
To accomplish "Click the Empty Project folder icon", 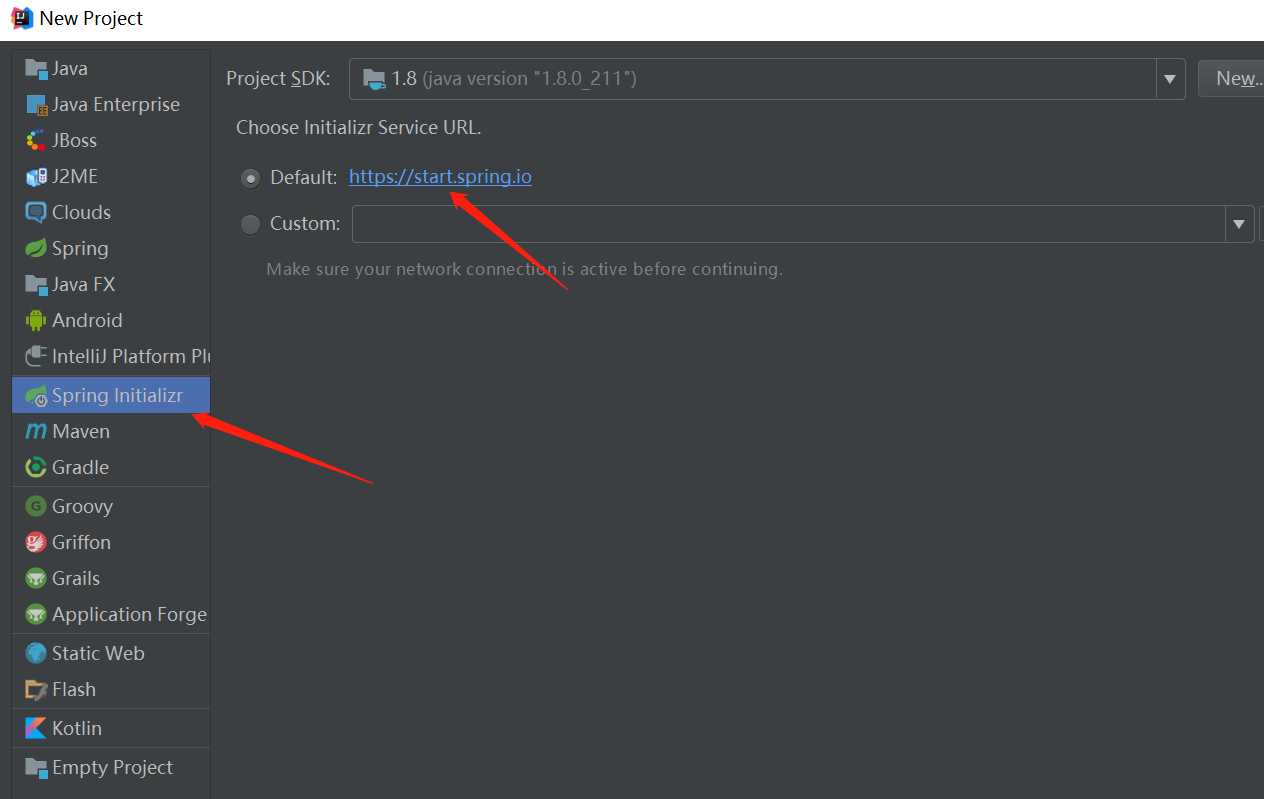I will click(36, 768).
